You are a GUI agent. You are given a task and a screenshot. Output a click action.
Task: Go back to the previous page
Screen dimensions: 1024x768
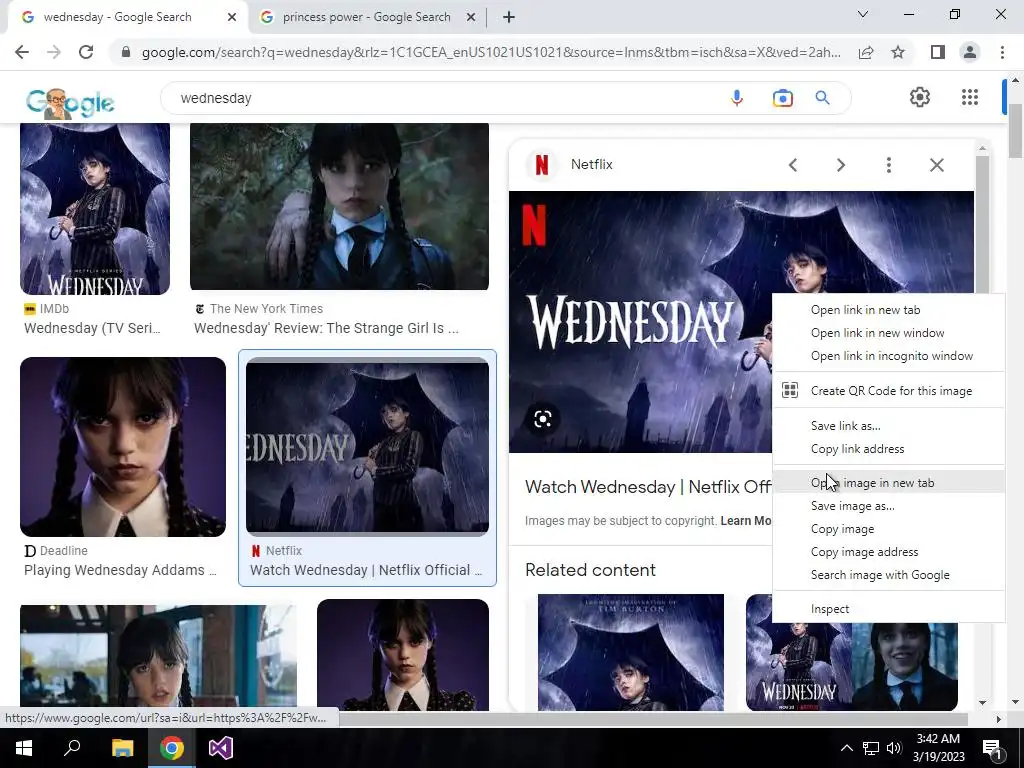point(22,52)
